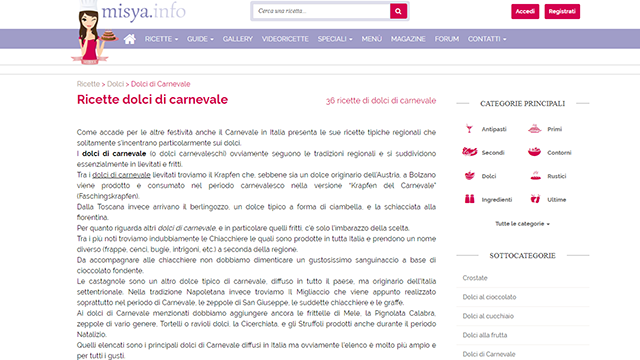Click Antipasti category label
Viewport: 640px width, 360px height.
click(x=494, y=129)
